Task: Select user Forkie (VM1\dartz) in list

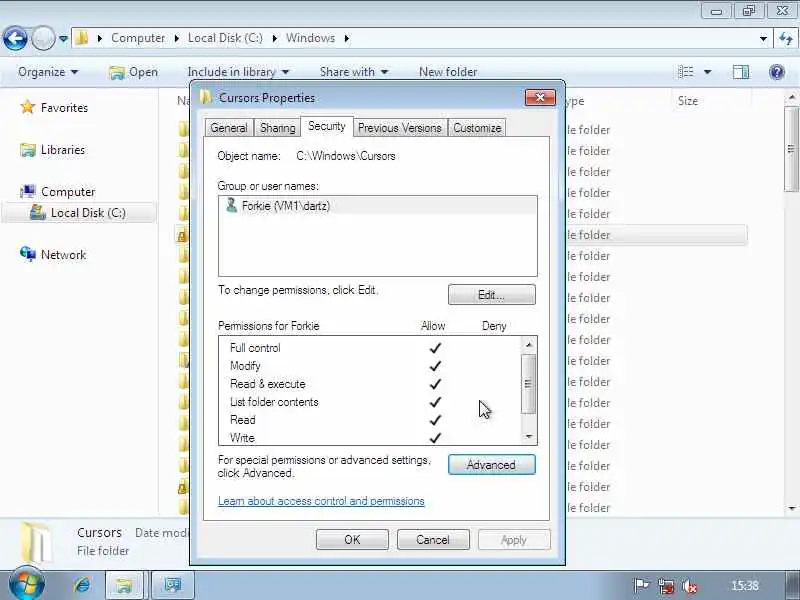Action: click(x=378, y=206)
